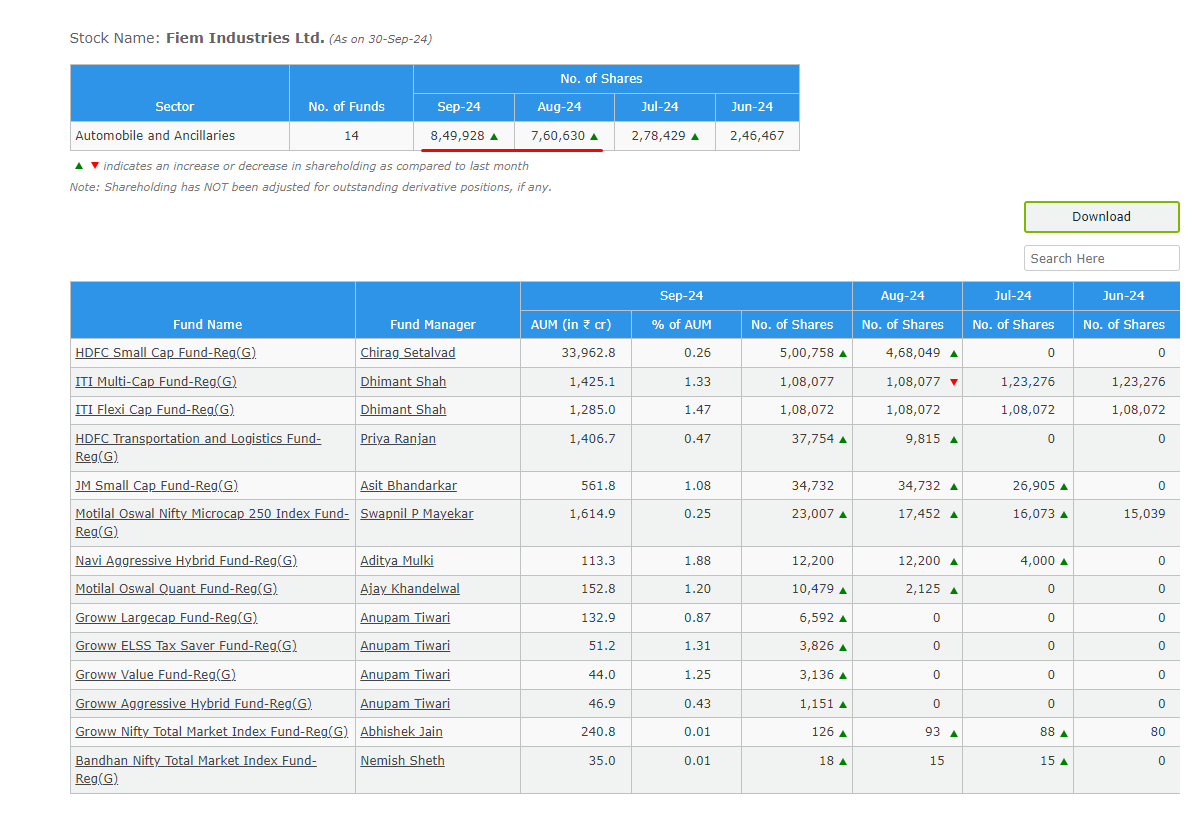Select the 2,125 shares value
The image size is (1202, 813).
(923, 589)
